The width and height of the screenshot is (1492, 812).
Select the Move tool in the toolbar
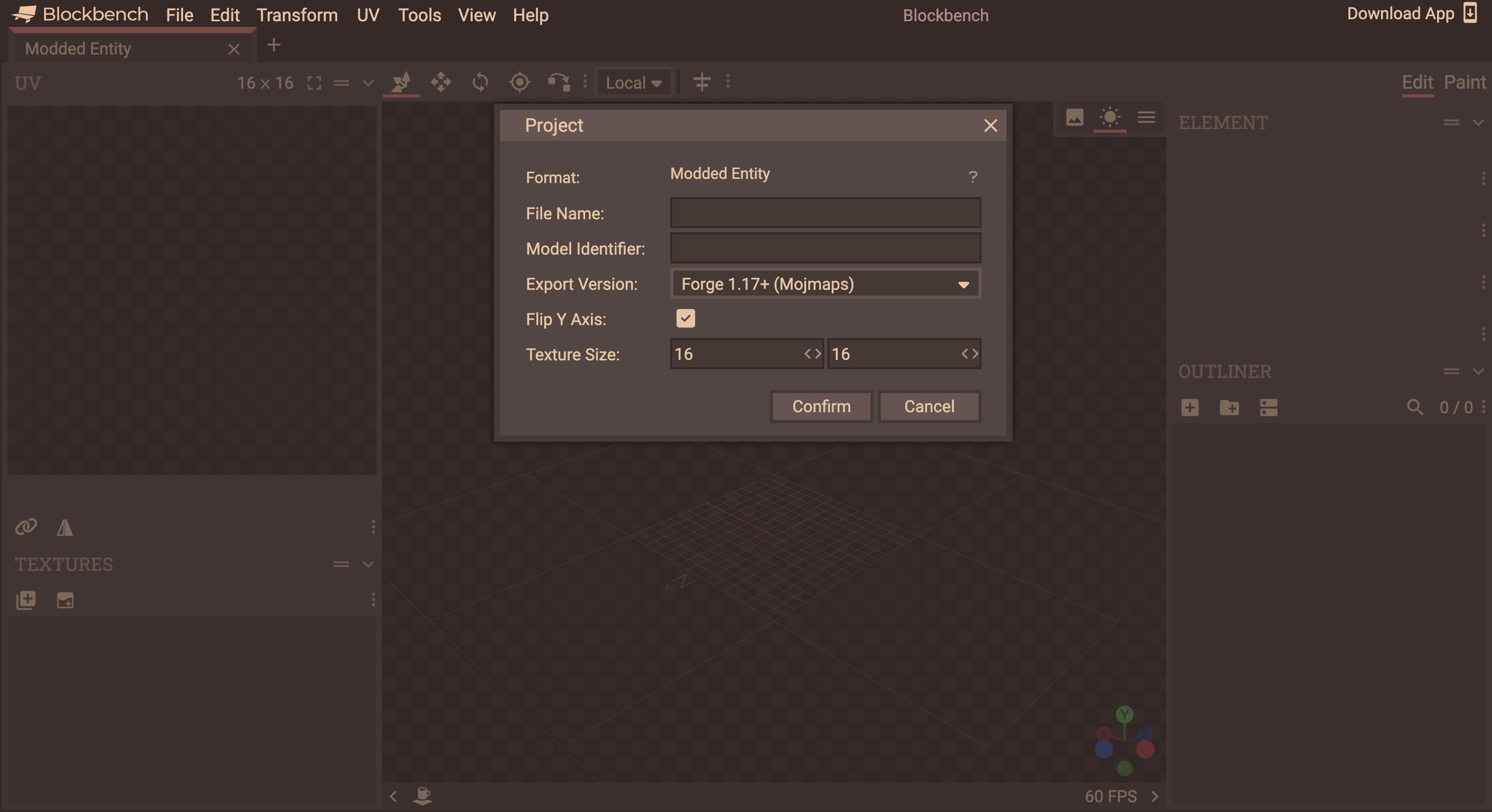440,82
